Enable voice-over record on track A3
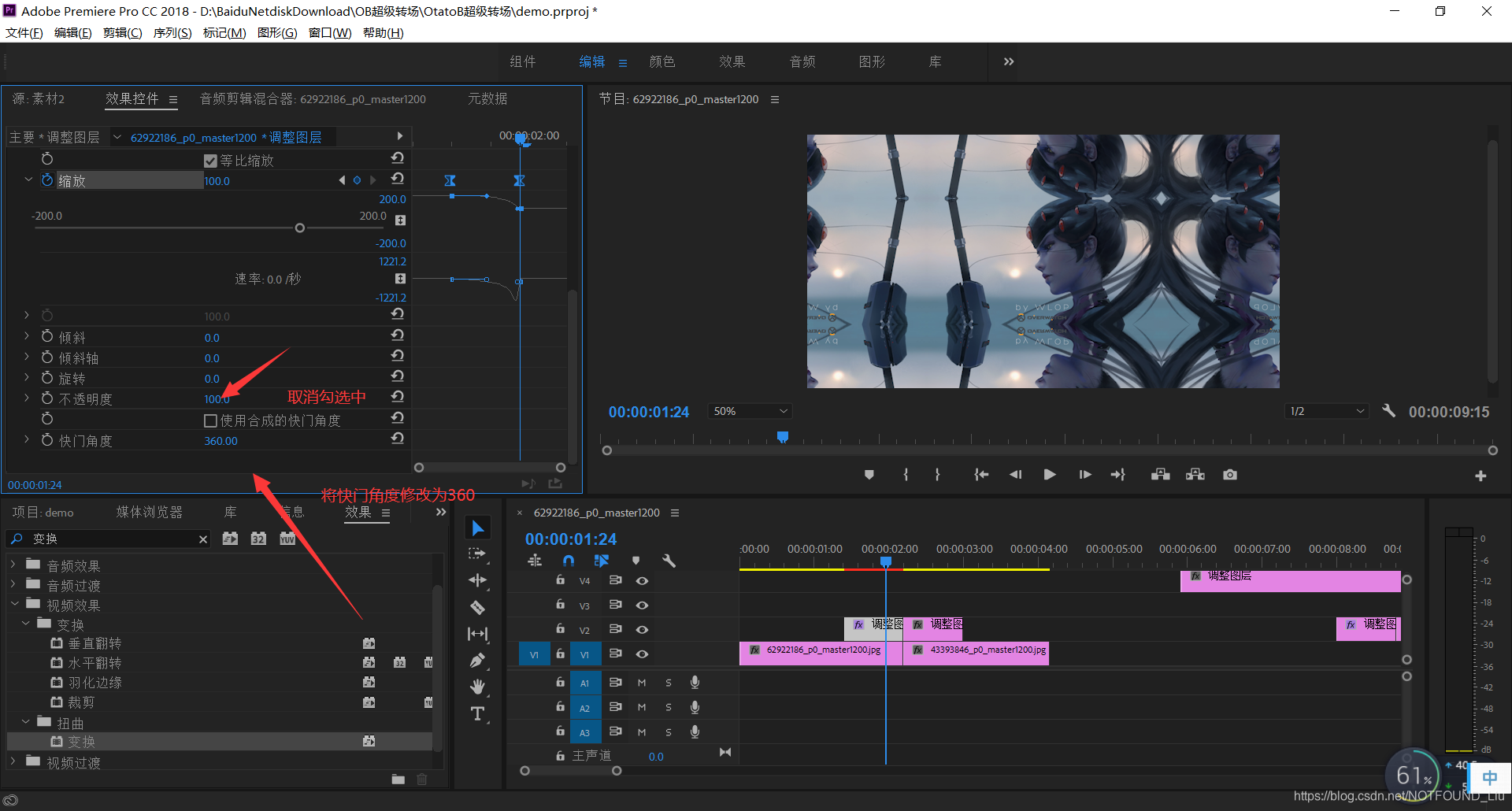Screen dimensions: 1512x811 click(x=695, y=731)
